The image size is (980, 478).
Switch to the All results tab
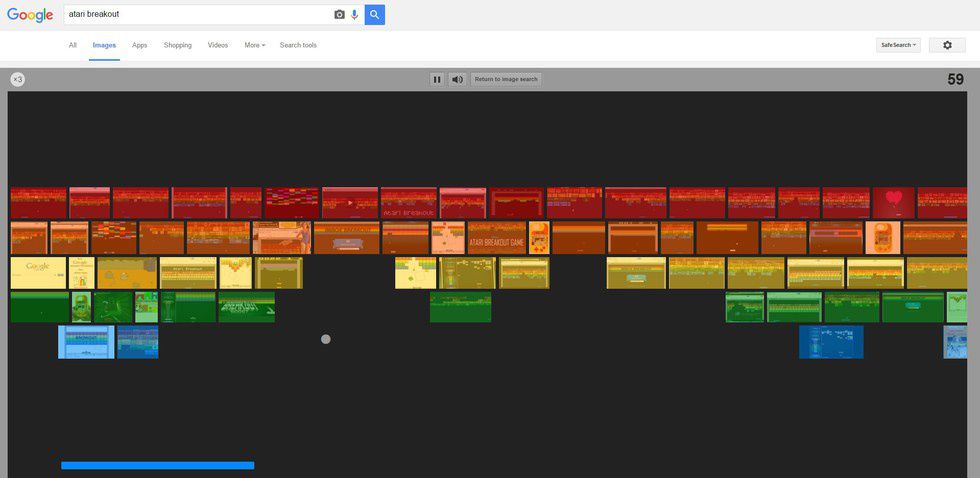point(73,45)
